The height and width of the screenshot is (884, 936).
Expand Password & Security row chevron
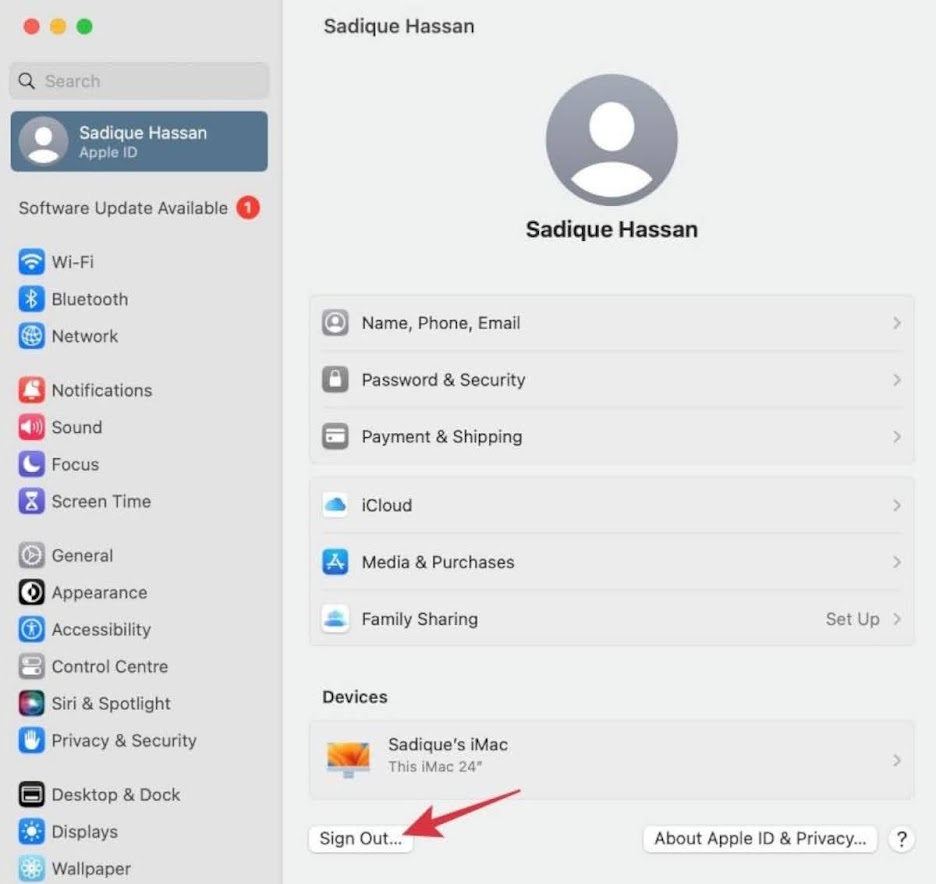(897, 380)
